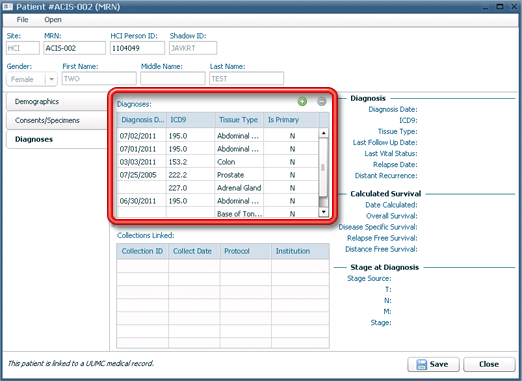The height and width of the screenshot is (381, 522).
Task: Click the 222.2 ICD9 cell
Action: point(190,175)
